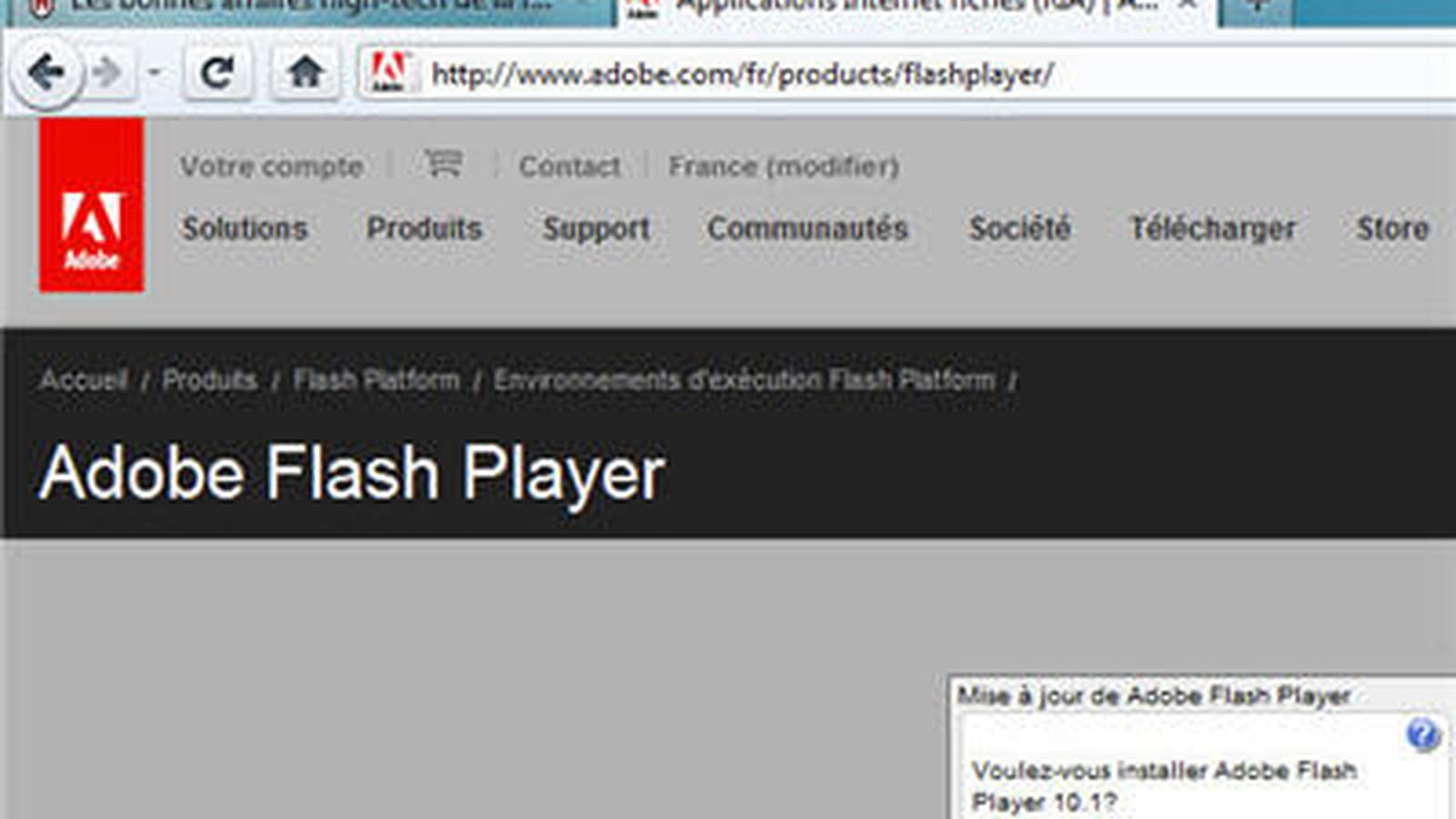Click the Flash Platform breadcrumb link

[x=377, y=379]
